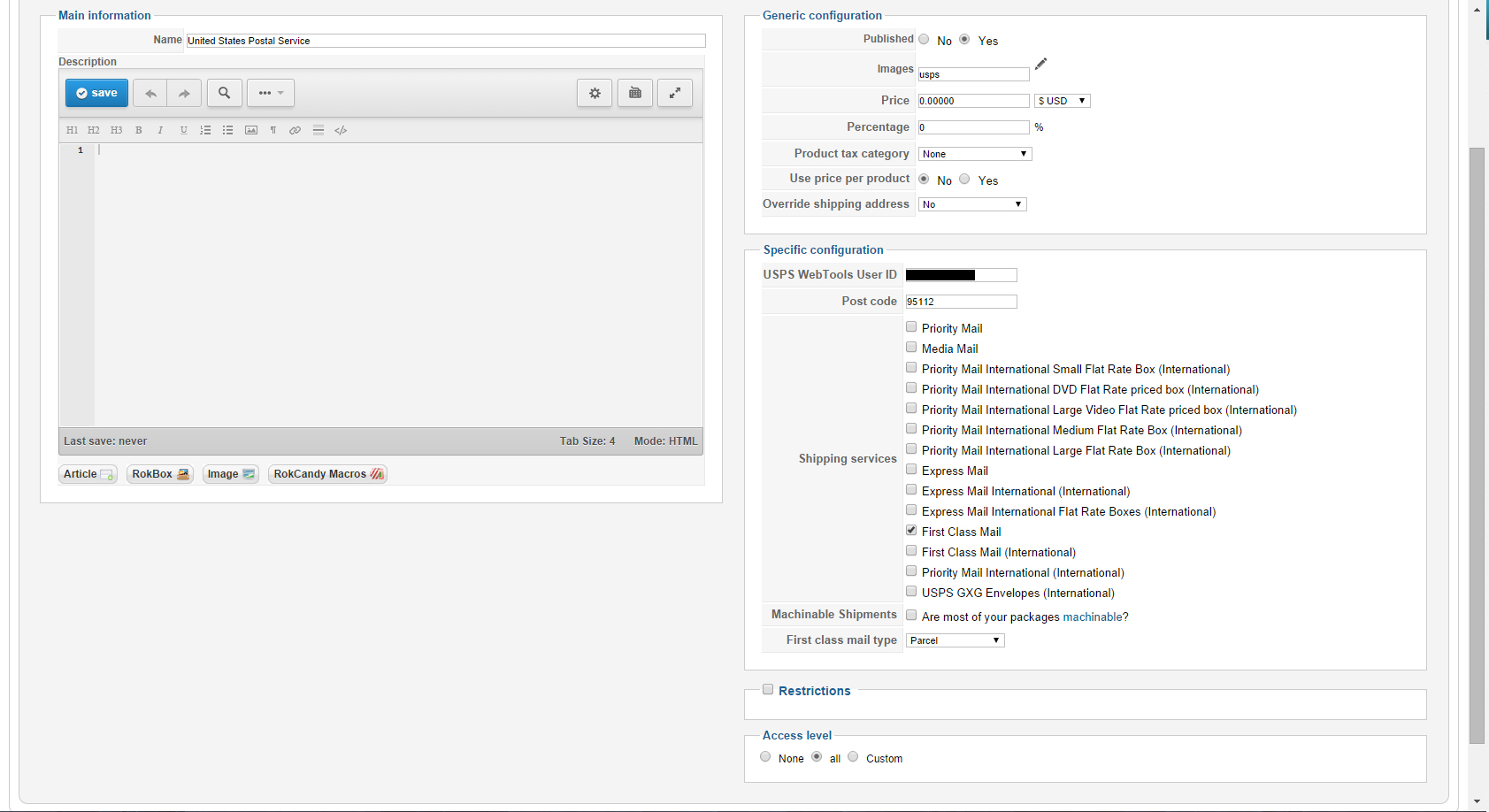Open the editor search magnifier tool
The width and height of the screenshot is (1489, 812).
click(x=225, y=93)
